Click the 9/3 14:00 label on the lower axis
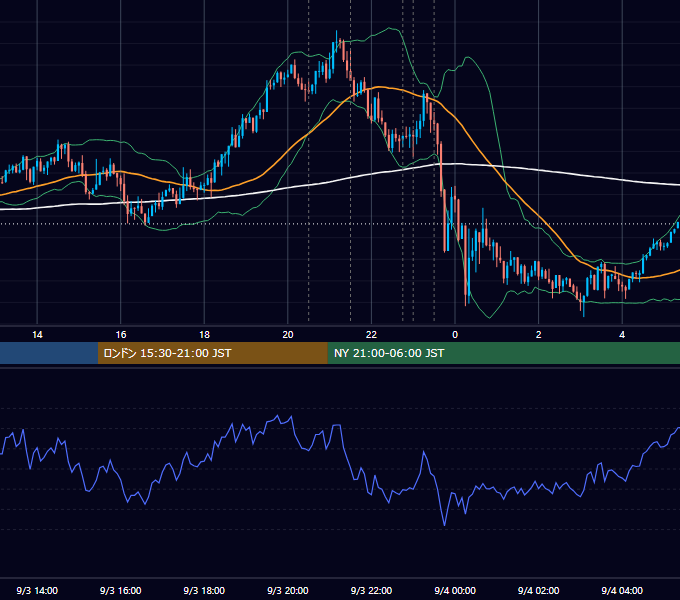This screenshot has height=600, width=680. pos(37,590)
